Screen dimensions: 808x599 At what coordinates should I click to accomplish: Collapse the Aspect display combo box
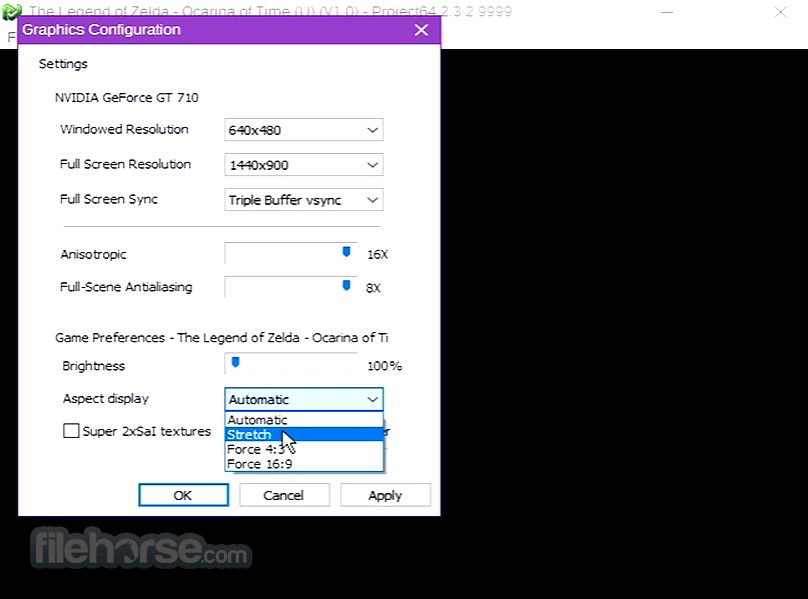(x=304, y=400)
